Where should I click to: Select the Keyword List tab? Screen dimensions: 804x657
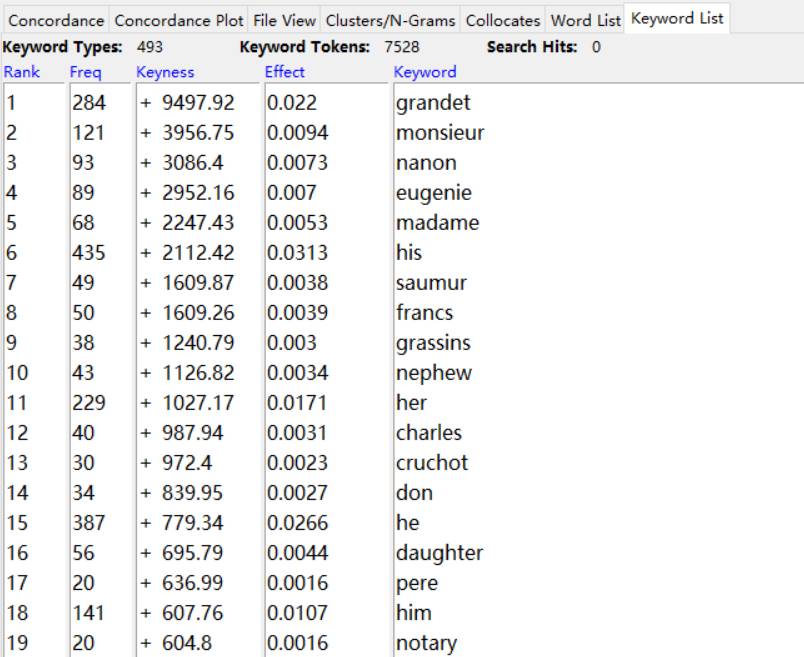tap(677, 19)
